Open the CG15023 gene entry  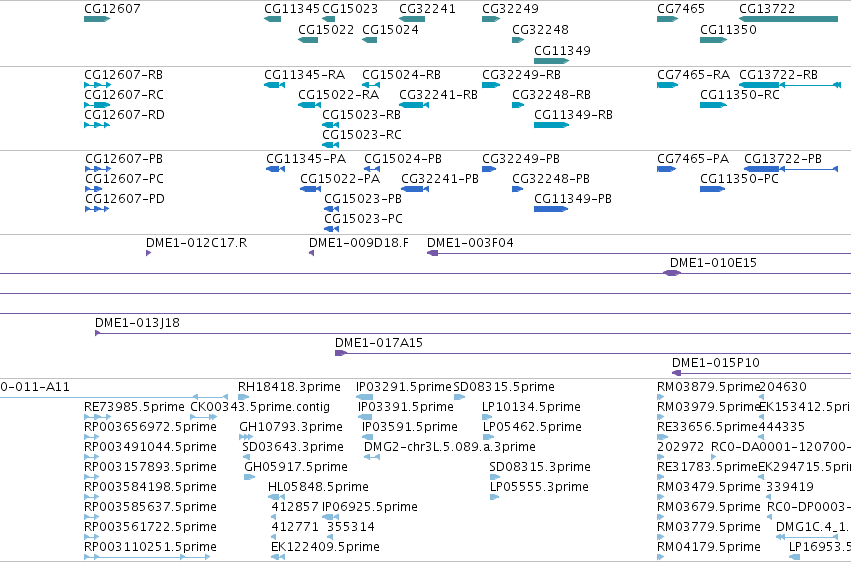[x=350, y=9]
